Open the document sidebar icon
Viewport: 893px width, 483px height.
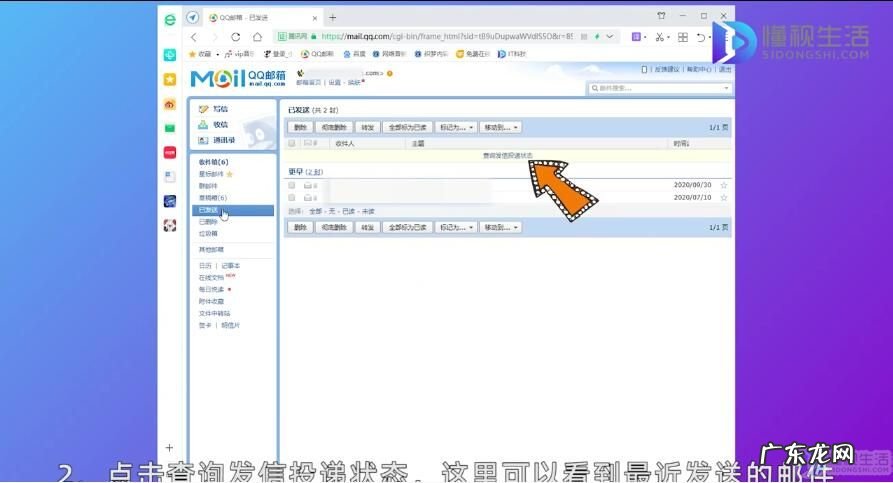pos(170,177)
